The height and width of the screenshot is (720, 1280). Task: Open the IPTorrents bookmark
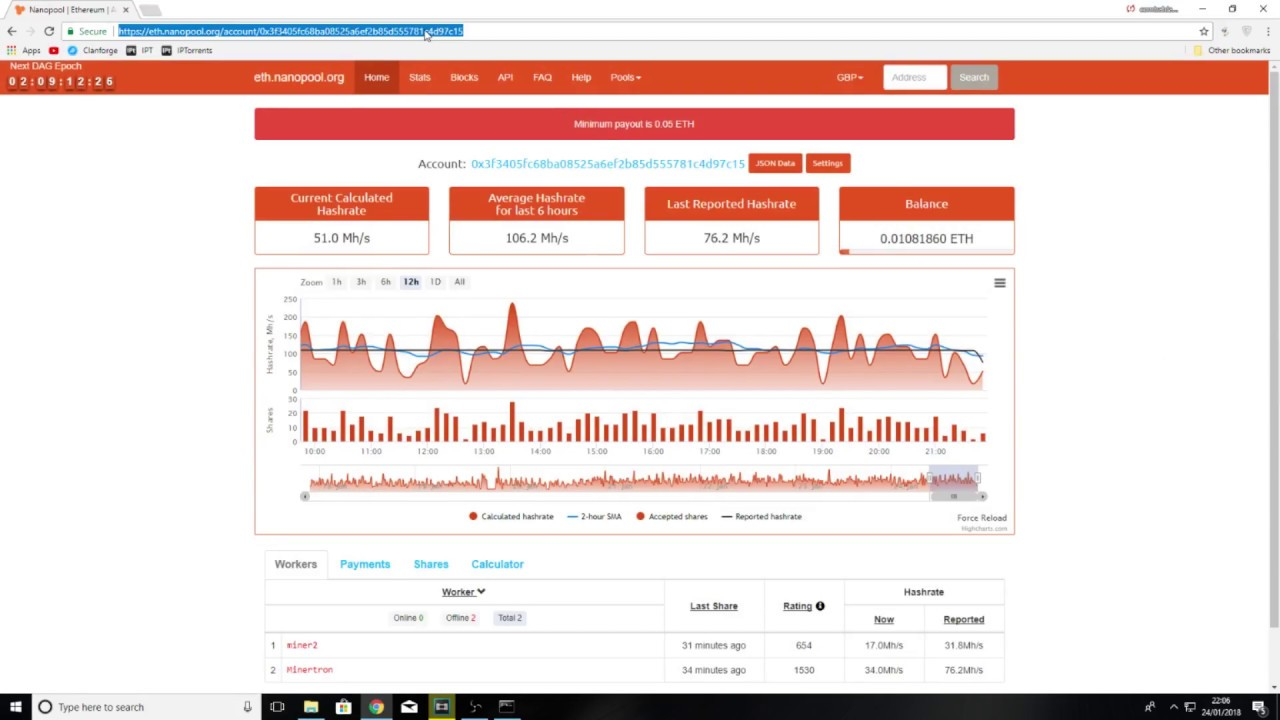(x=187, y=50)
